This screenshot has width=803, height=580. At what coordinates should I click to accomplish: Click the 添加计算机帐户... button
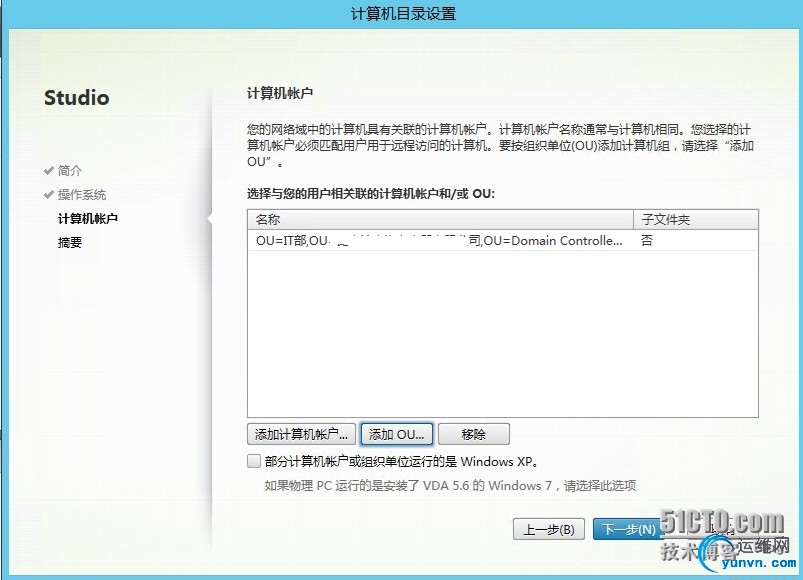[x=301, y=434]
